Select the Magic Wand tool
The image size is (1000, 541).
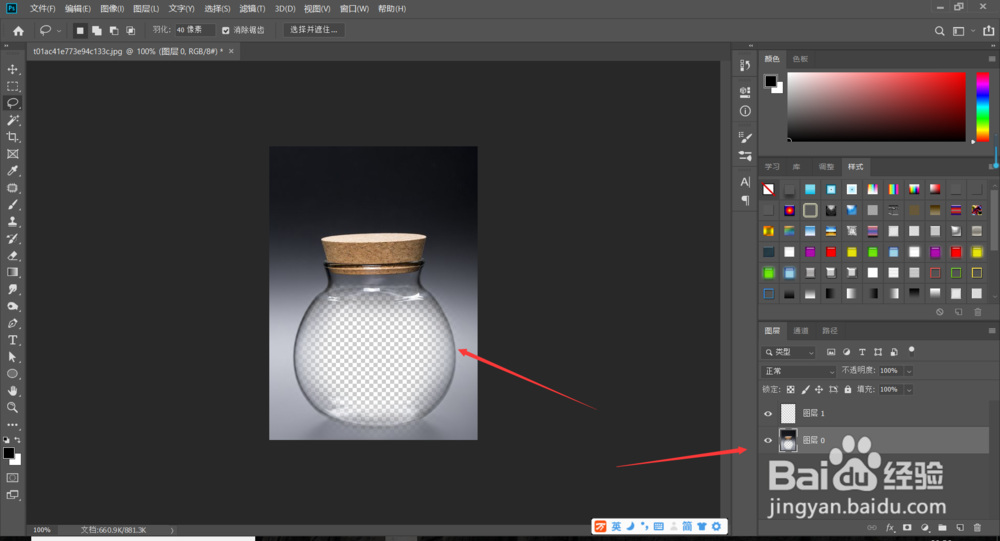pos(12,120)
